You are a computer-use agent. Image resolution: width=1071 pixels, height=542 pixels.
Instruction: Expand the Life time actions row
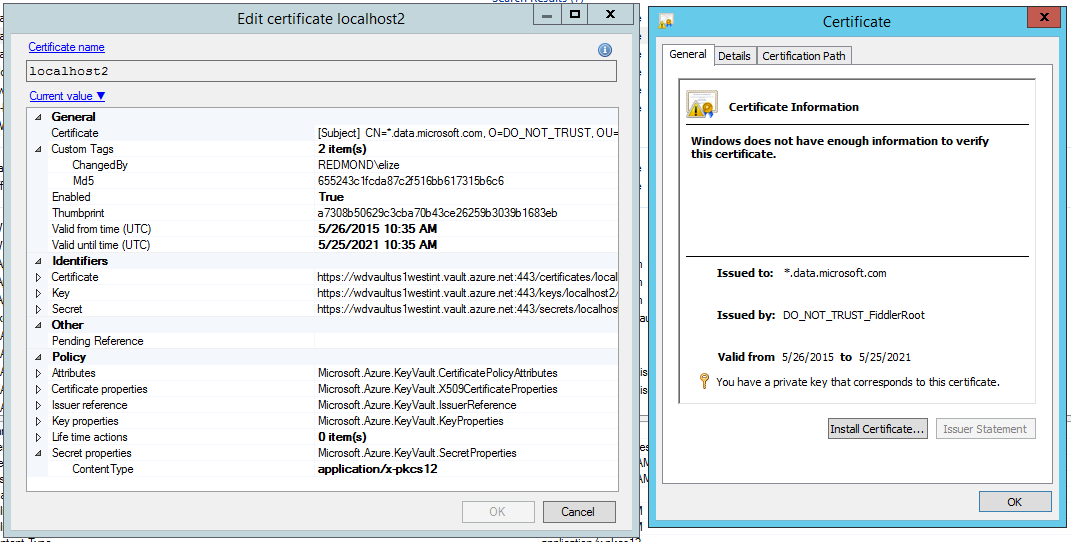tap(38, 437)
